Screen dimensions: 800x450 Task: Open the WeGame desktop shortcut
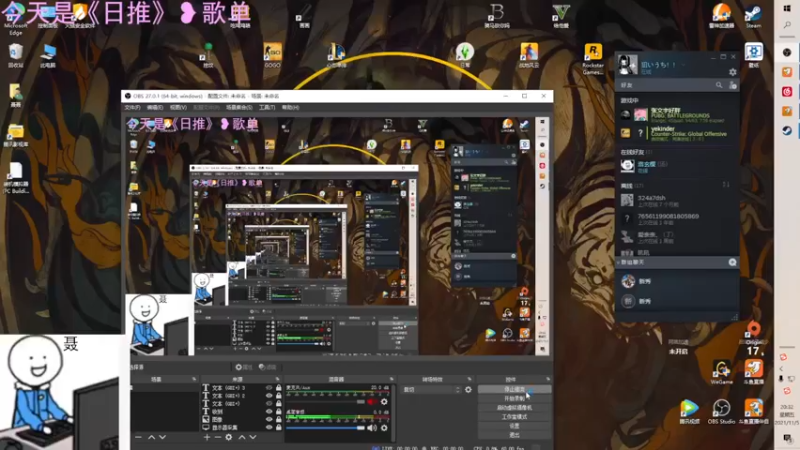coord(721,371)
